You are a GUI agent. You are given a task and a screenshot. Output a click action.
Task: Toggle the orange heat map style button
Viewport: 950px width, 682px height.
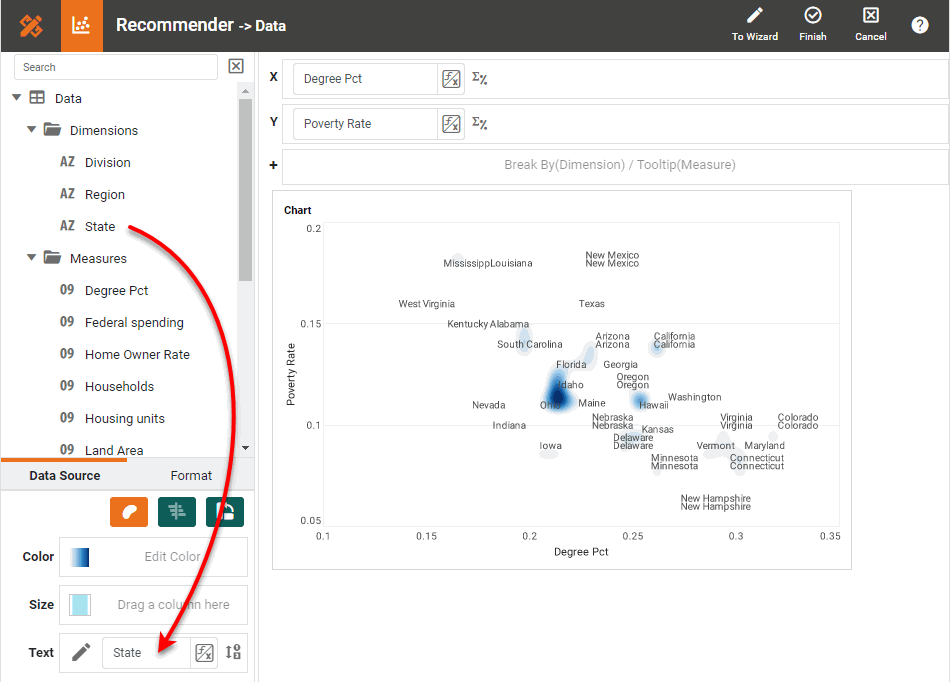point(129,512)
